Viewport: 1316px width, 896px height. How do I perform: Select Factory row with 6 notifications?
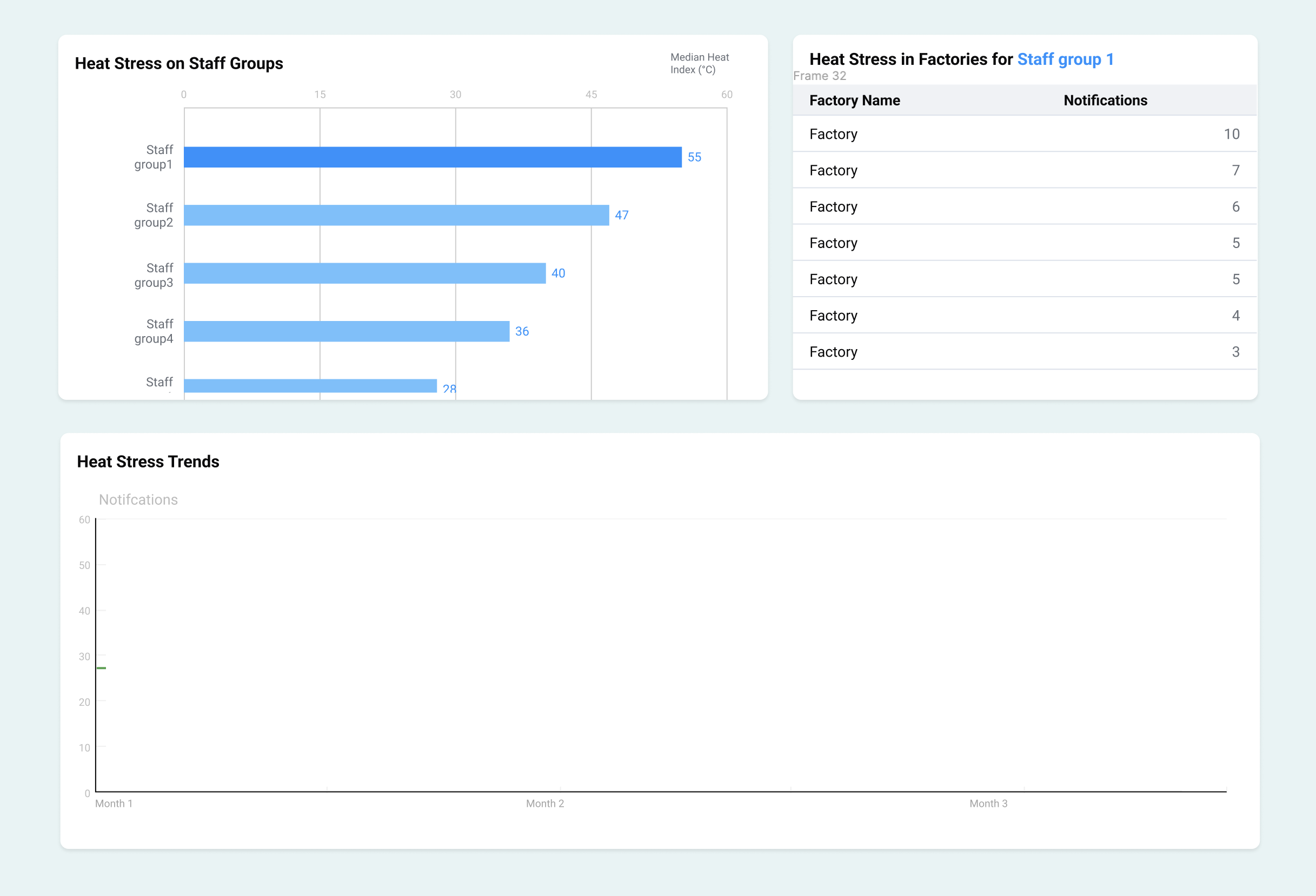coord(1025,206)
